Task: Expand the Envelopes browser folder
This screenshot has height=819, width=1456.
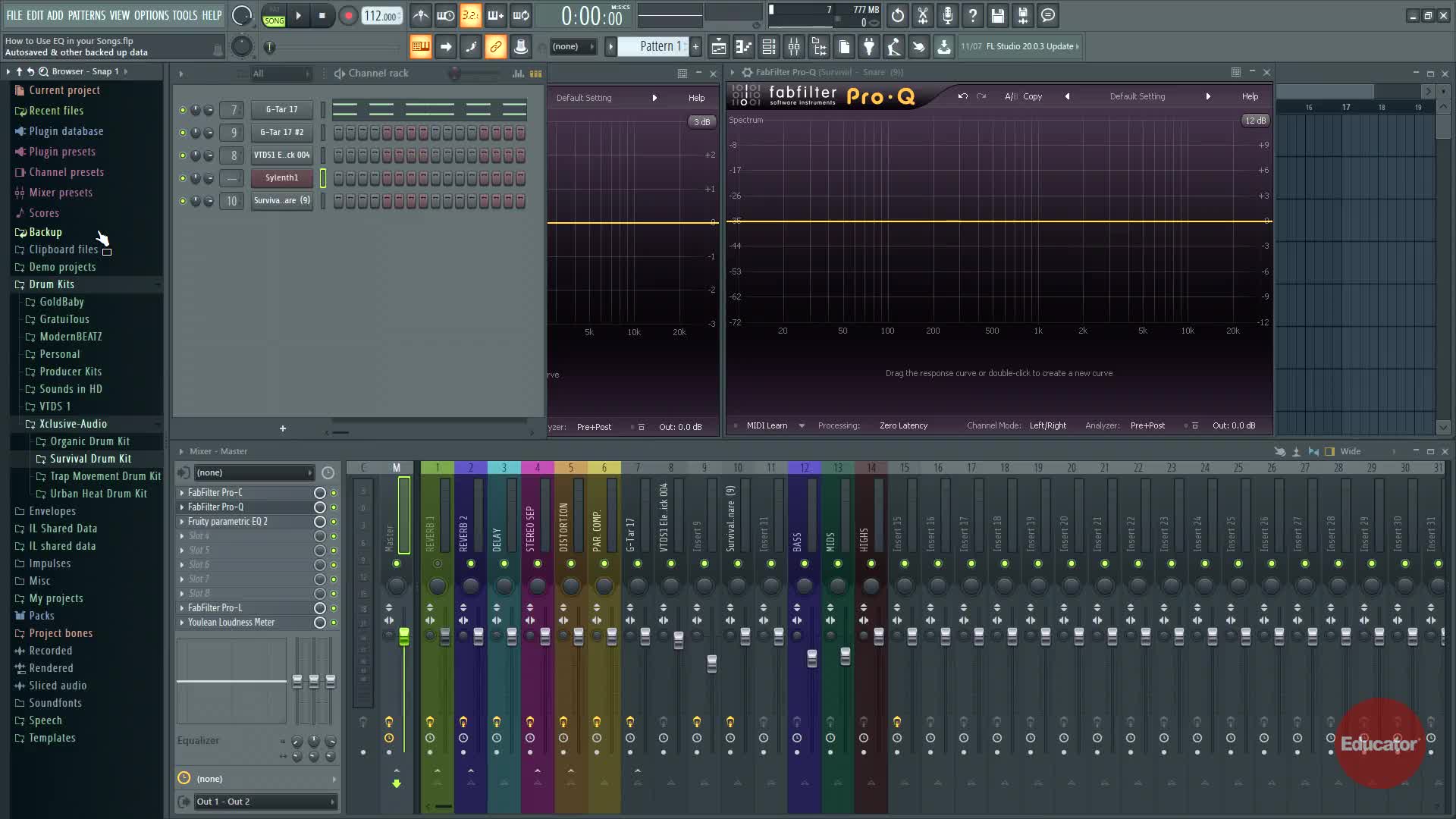Action: (x=52, y=511)
